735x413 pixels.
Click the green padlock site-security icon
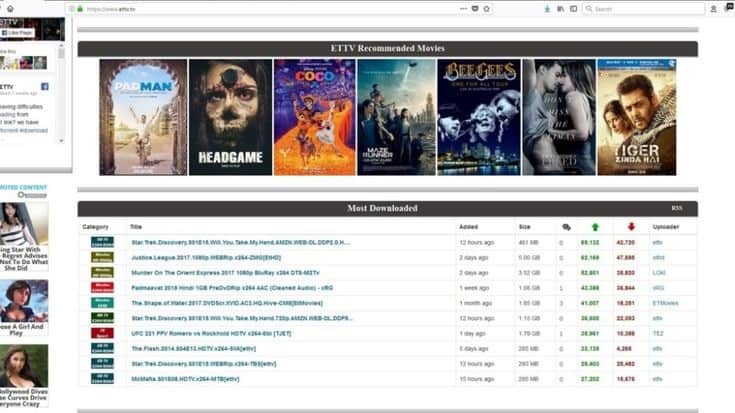point(80,9)
